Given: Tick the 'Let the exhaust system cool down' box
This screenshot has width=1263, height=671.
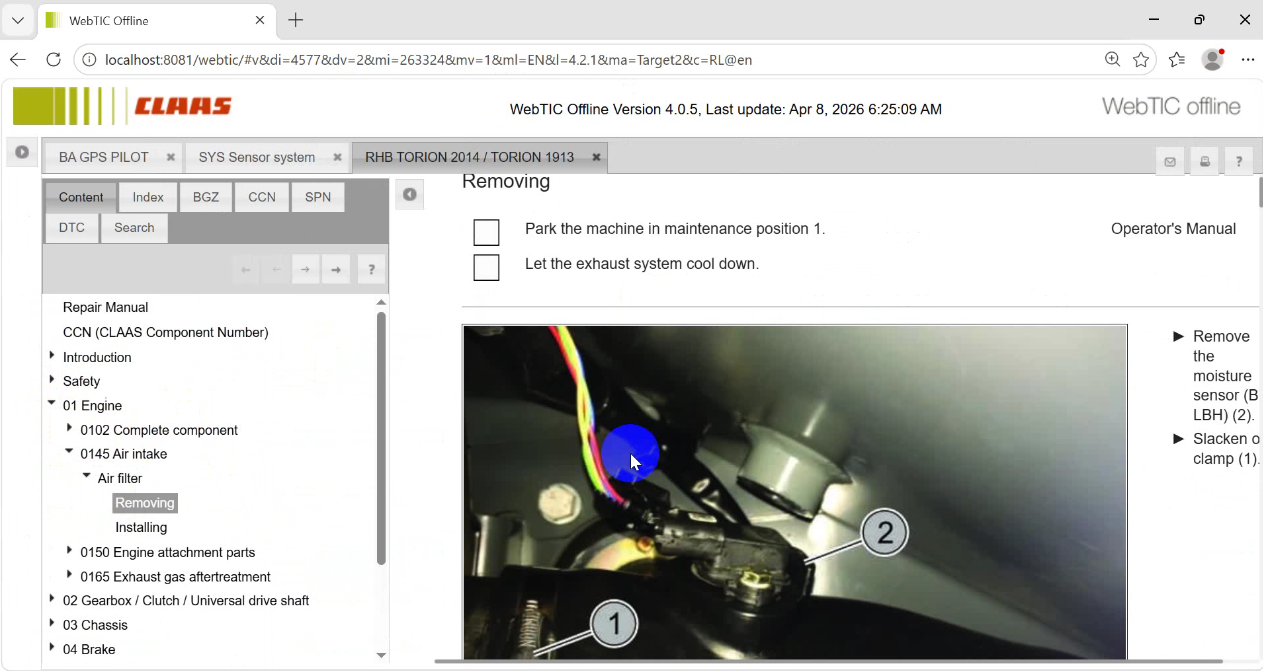Looking at the screenshot, I should pyautogui.click(x=486, y=268).
